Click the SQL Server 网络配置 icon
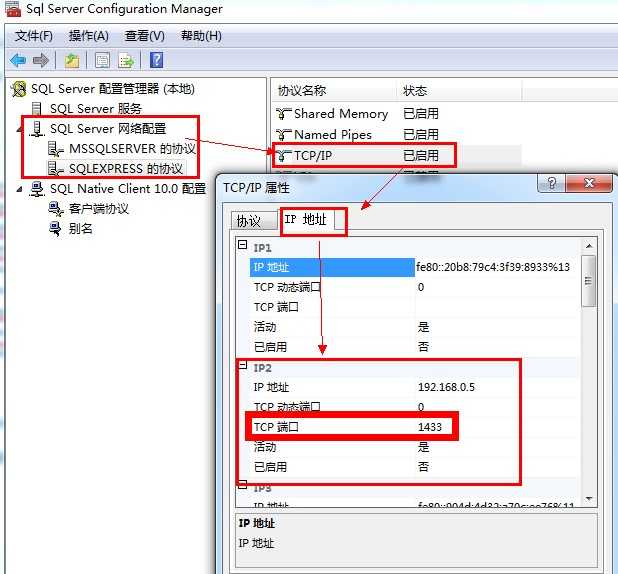 (37, 129)
